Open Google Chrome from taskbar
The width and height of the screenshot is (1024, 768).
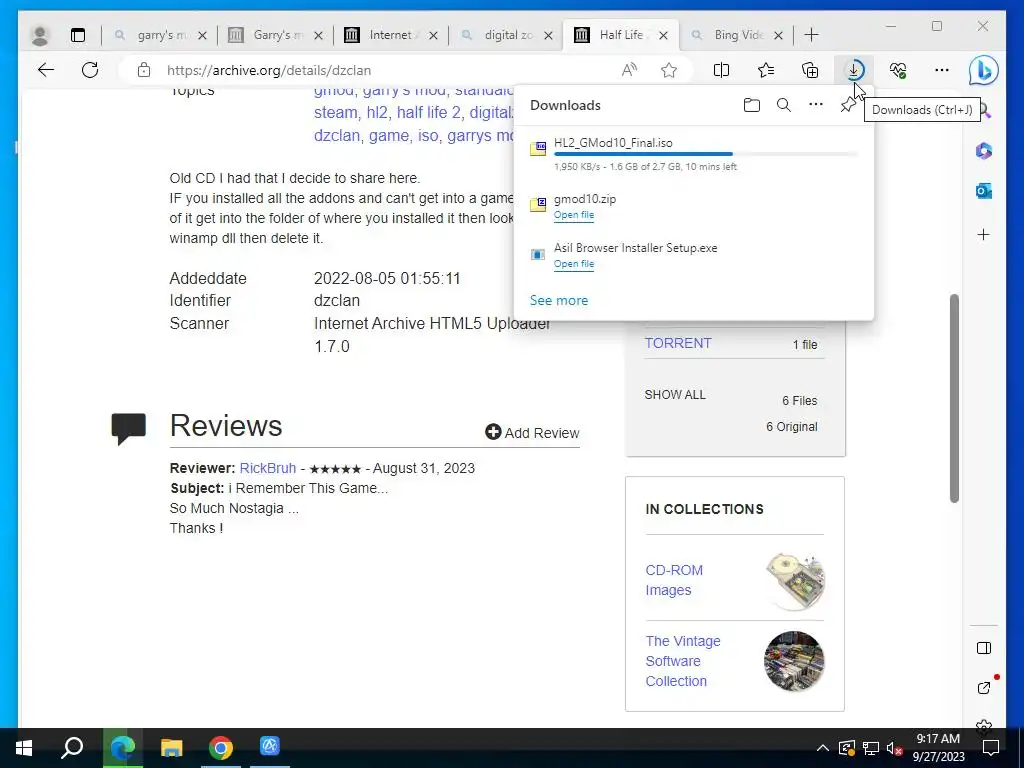[221, 748]
